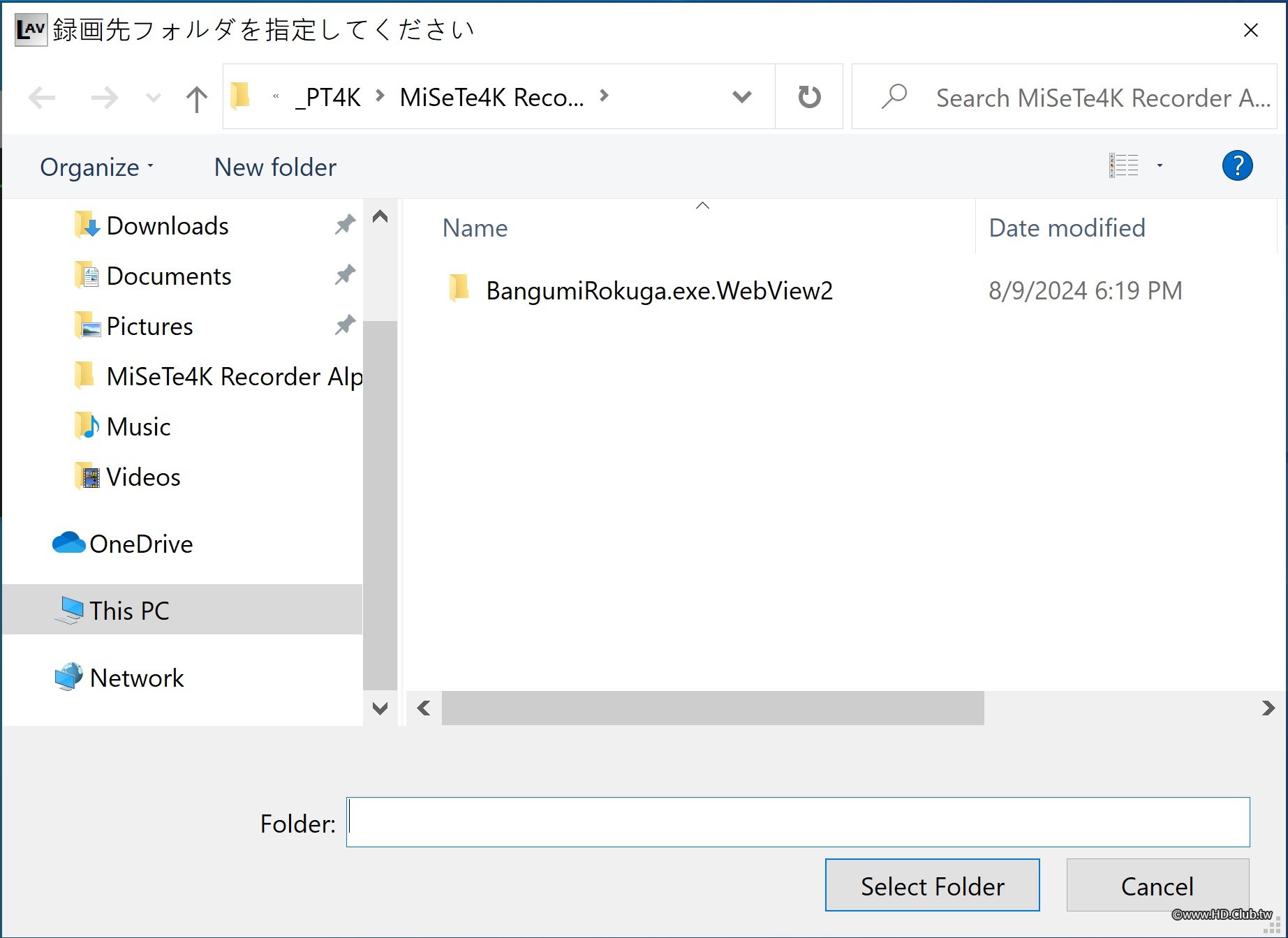Image resolution: width=1288 pixels, height=938 pixels.
Task: Open more view options dropdown arrow
Action: point(1160,165)
